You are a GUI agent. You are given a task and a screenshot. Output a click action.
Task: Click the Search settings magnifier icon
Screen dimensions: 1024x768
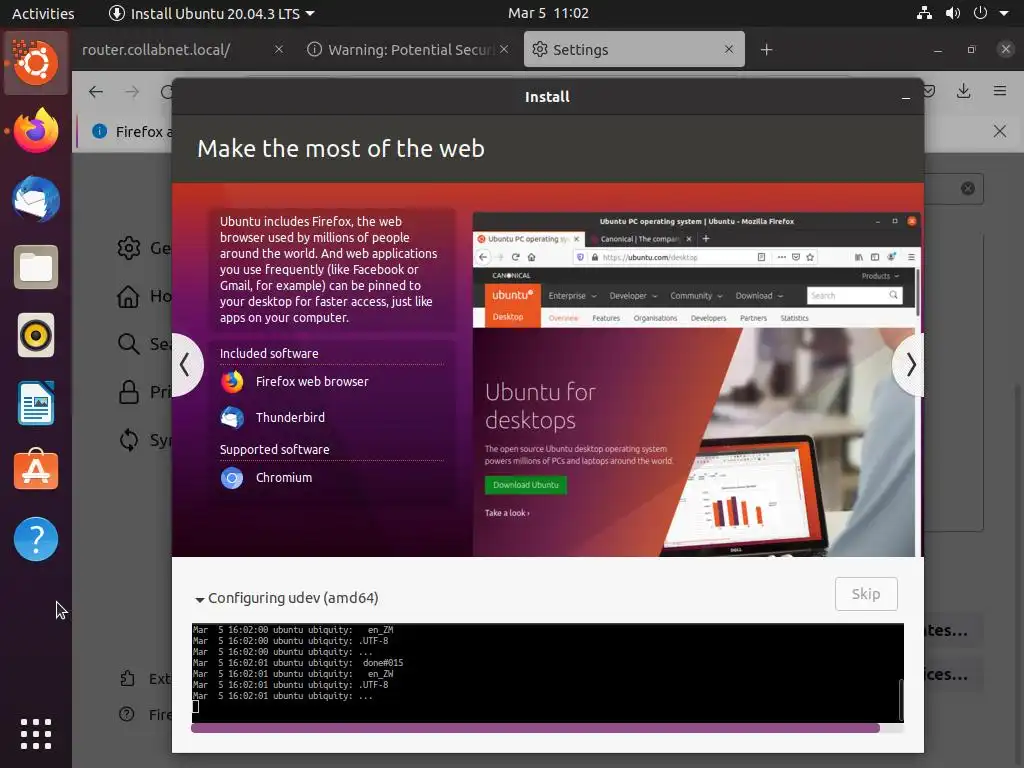129,344
